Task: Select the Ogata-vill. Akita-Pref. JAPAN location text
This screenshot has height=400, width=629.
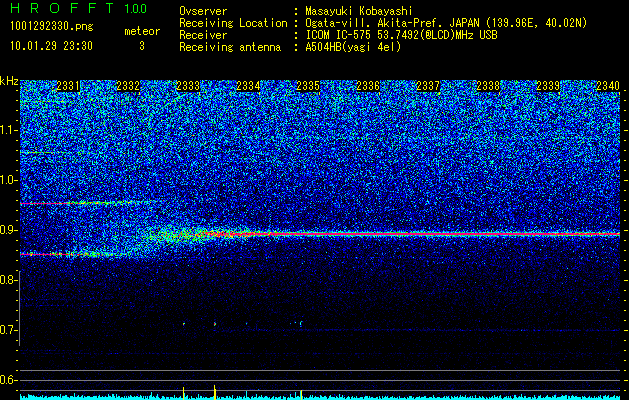Action: (x=446, y=23)
